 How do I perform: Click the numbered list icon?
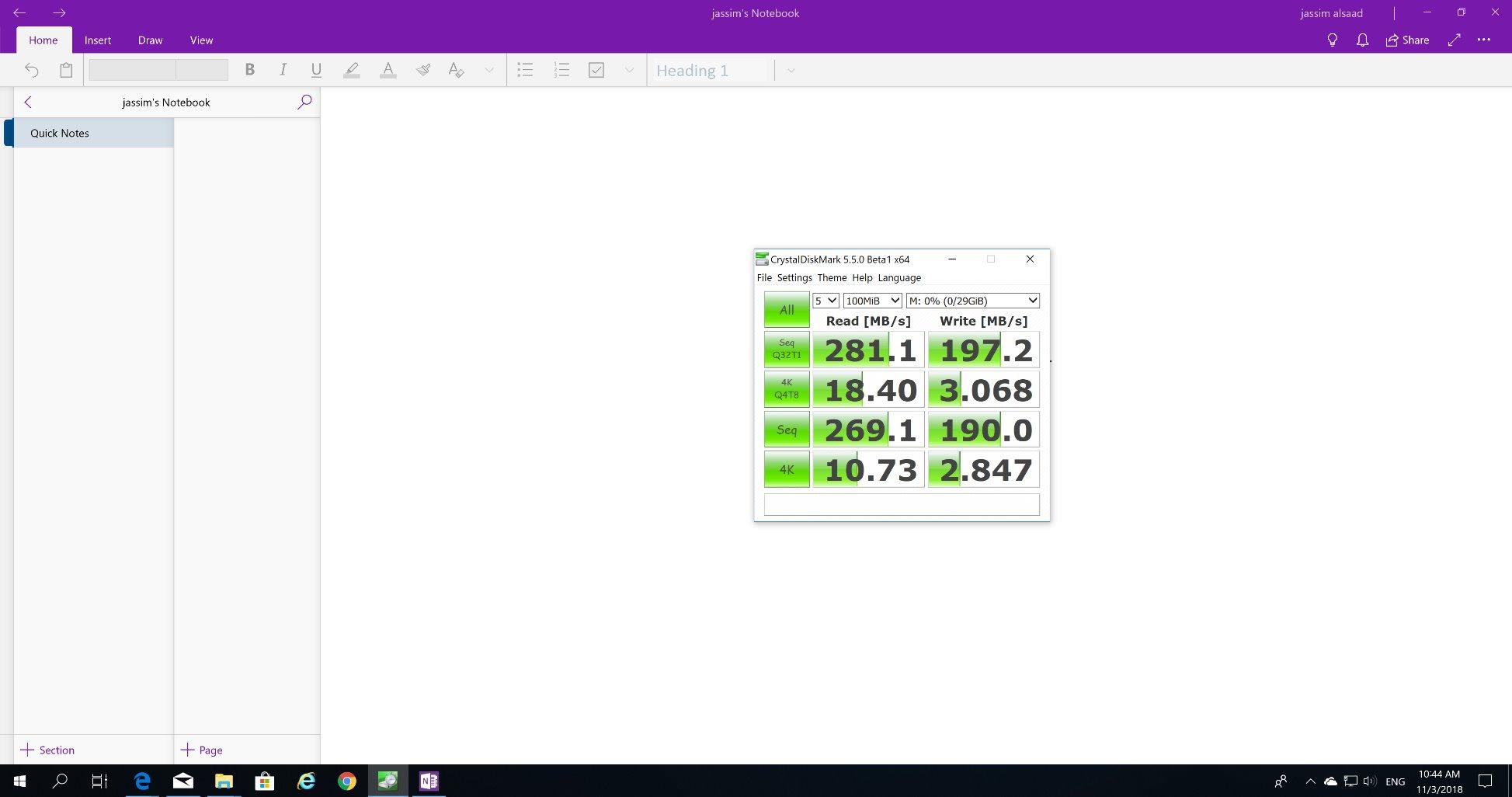[561, 70]
